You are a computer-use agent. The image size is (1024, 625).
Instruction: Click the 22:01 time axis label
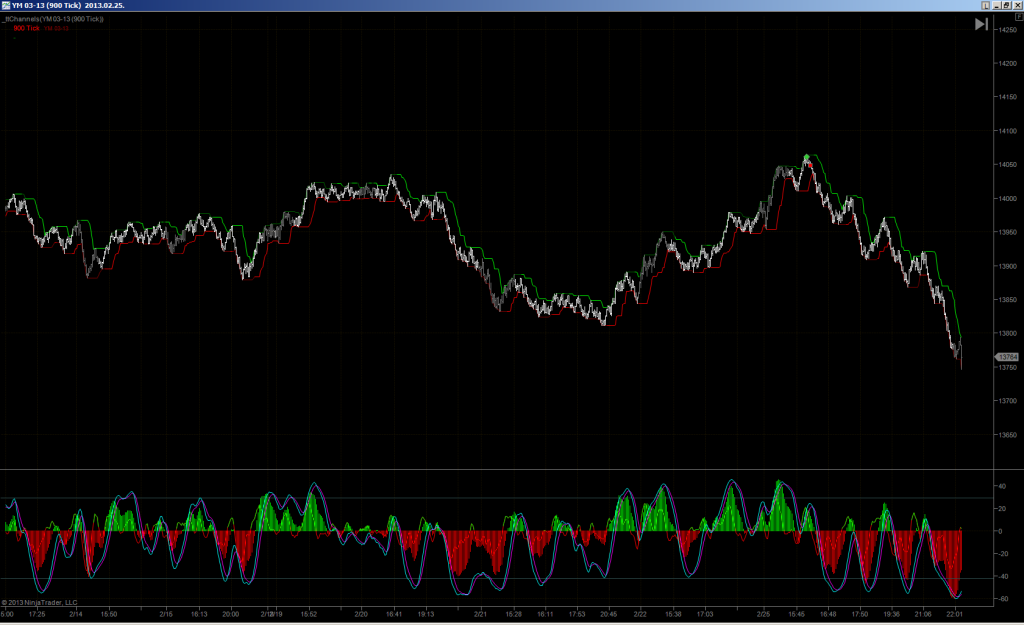pos(955,614)
